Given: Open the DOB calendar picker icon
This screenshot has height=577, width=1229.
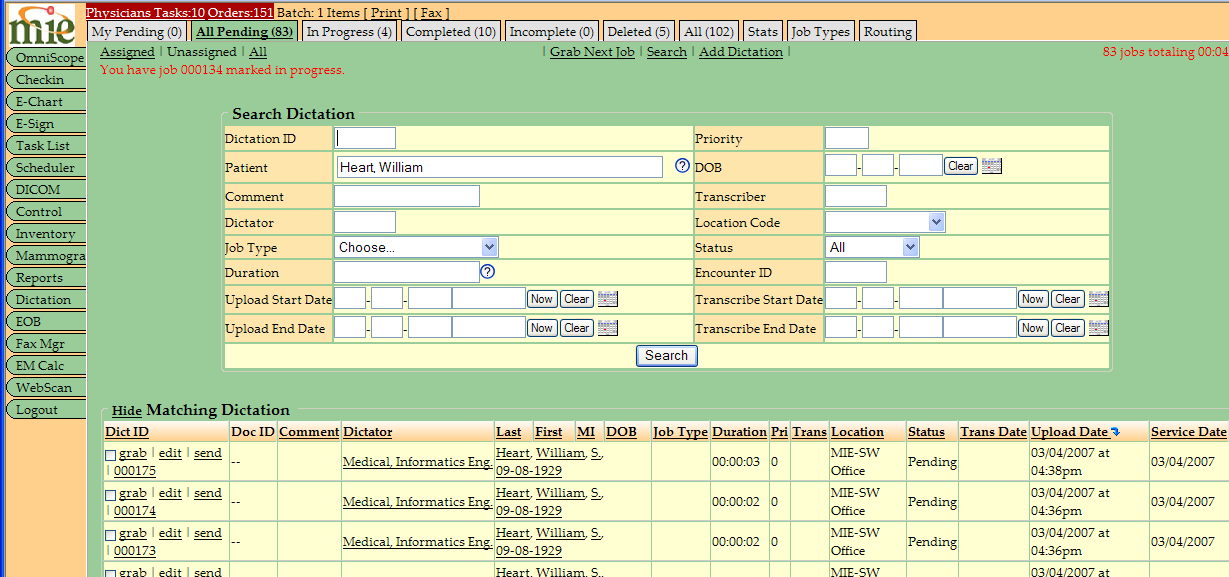Looking at the screenshot, I should 991,166.
